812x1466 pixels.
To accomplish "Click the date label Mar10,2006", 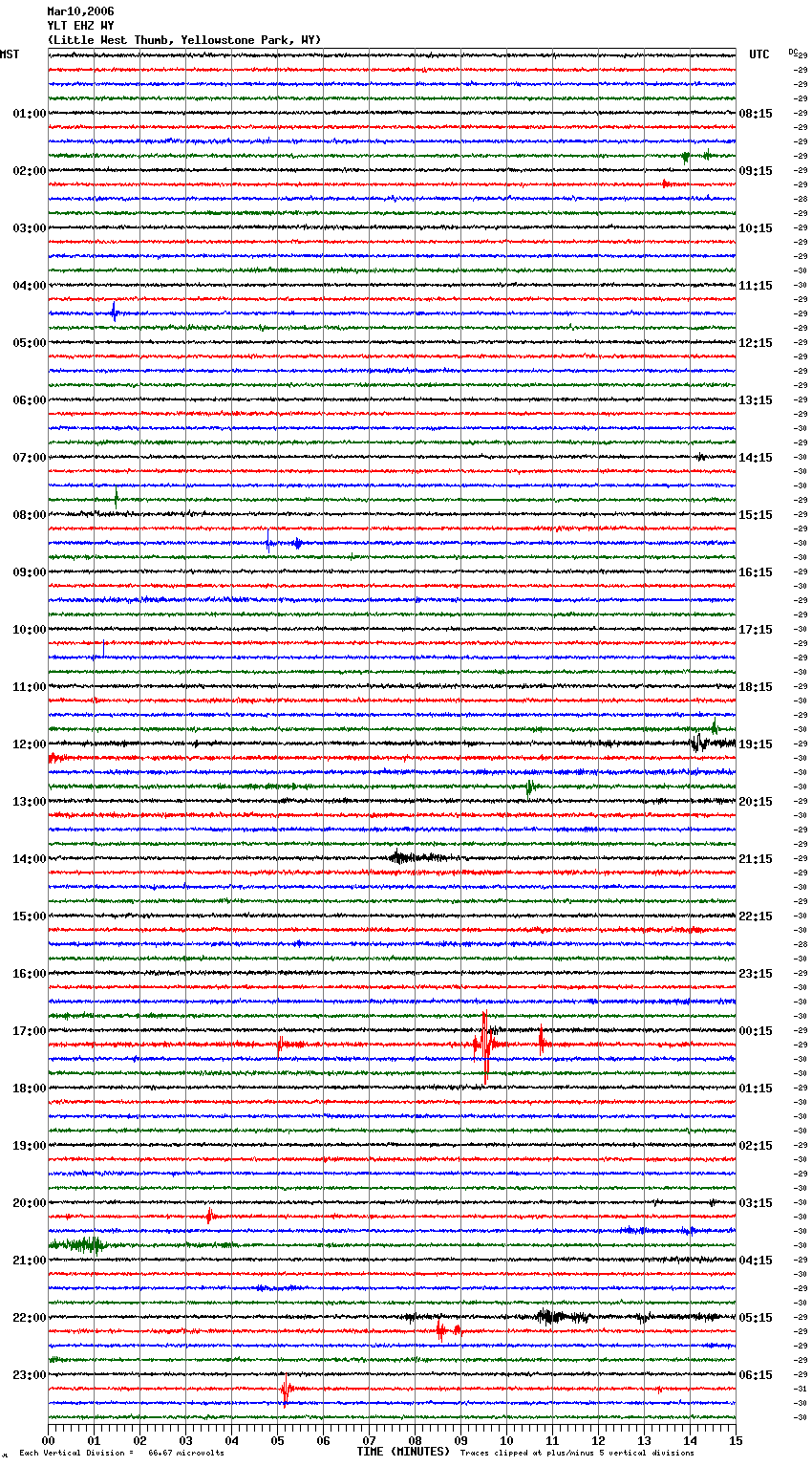I will click(80, 11).
